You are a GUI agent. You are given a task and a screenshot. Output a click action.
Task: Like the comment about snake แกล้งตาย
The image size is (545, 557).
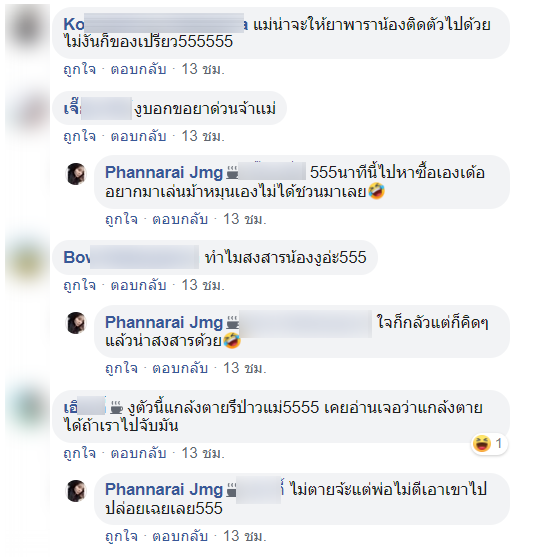80,453
